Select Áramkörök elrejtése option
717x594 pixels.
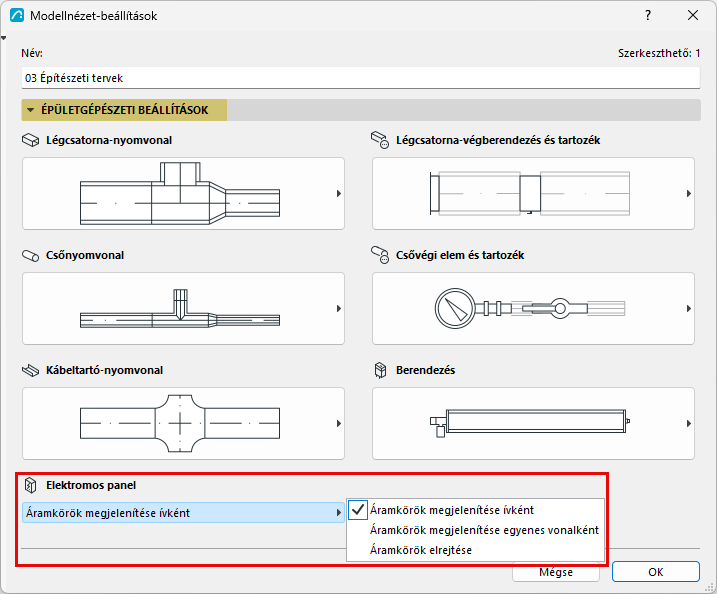tap(476, 550)
